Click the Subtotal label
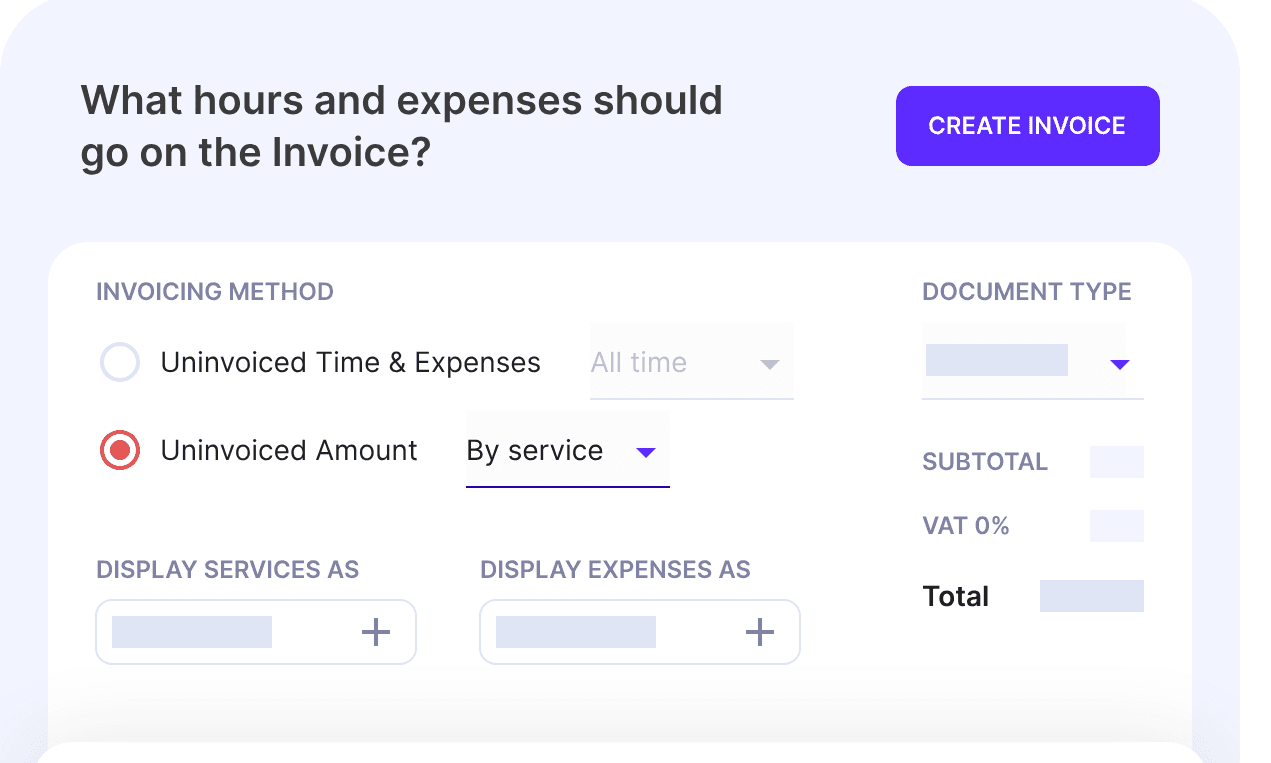 [985, 462]
